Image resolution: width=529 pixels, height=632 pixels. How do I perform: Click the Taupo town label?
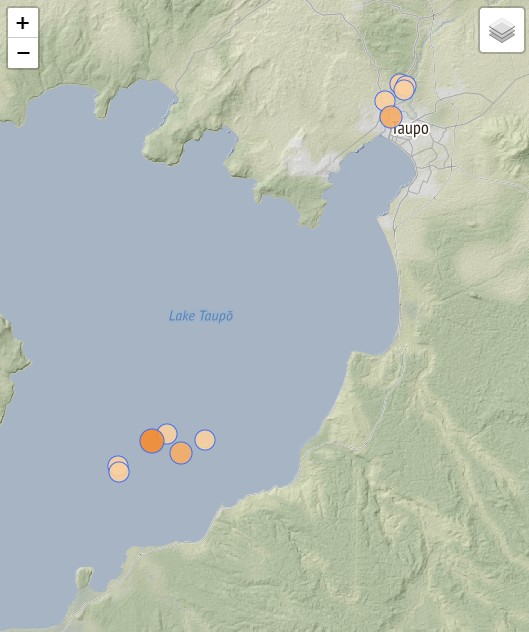point(411,130)
